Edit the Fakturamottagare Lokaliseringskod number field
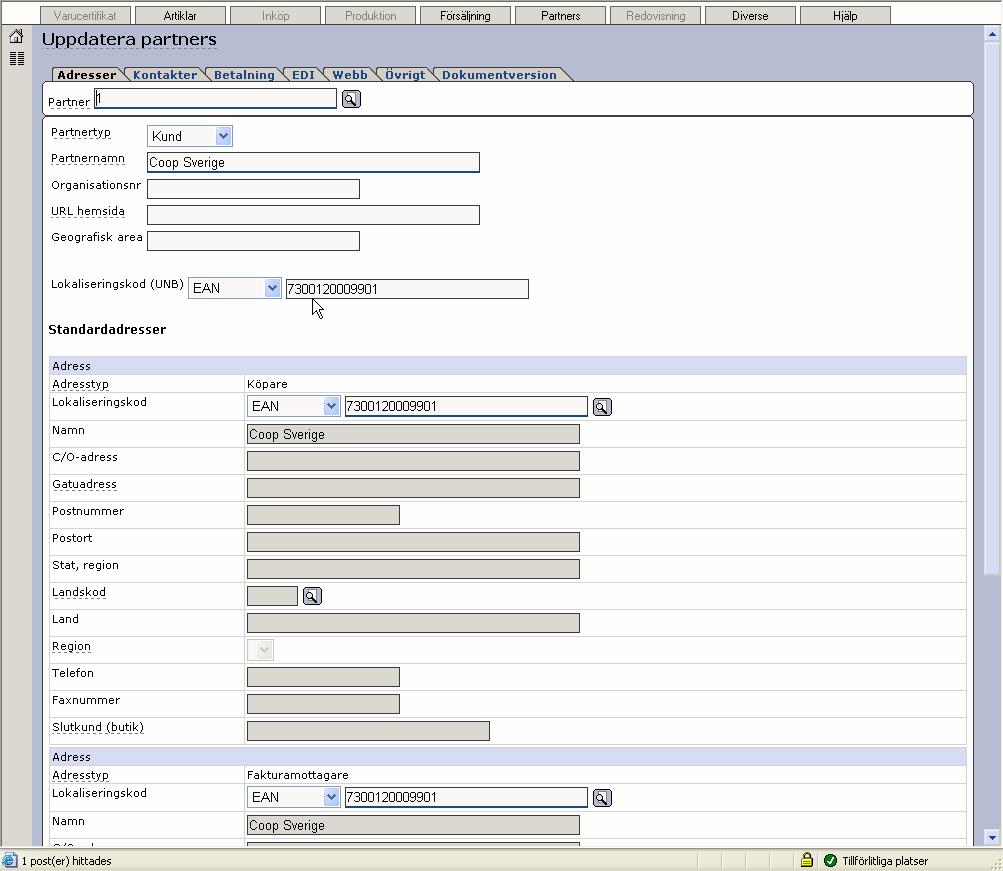 [466, 797]
